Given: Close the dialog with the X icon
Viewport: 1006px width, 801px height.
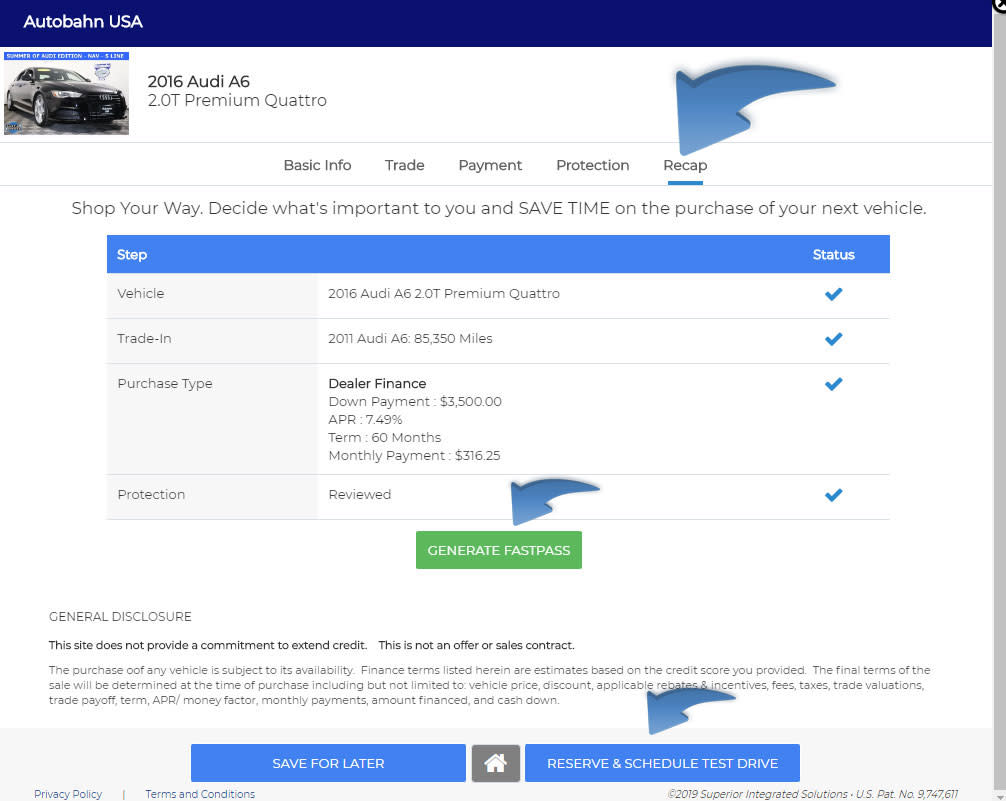Looking at the screenshot, I should click(x=1000, y=4).
